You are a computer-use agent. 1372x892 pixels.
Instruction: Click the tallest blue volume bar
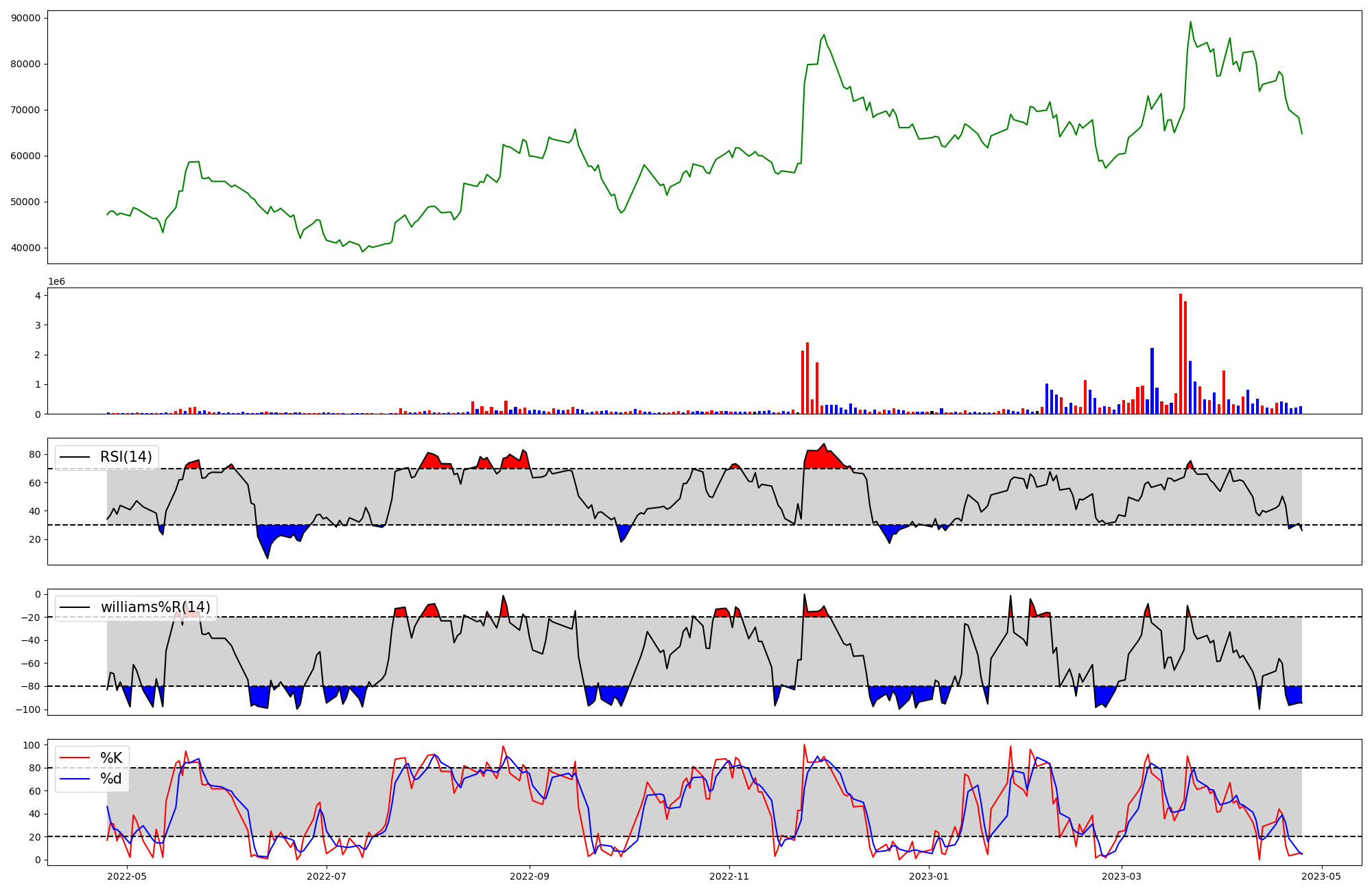pyautogui.click(x=1152, y=381)
